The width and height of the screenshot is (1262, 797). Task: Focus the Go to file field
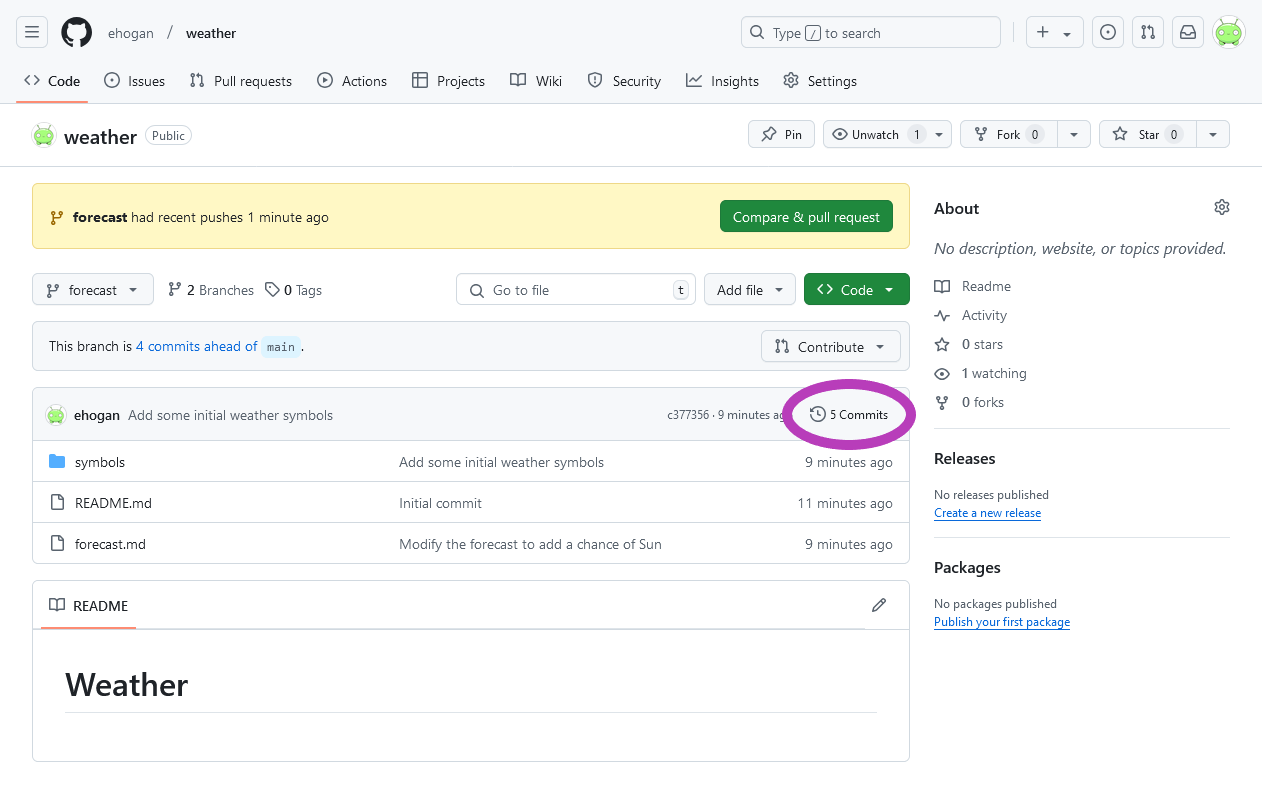[x=576, y=290]
